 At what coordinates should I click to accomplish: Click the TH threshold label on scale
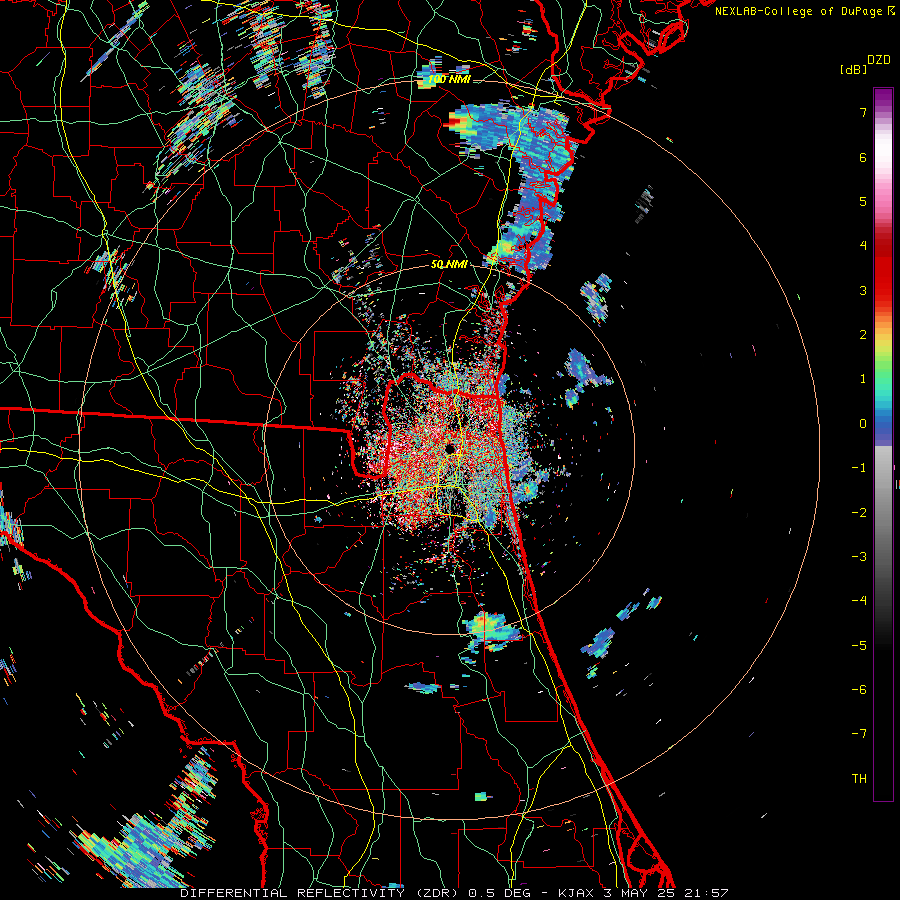859,779
